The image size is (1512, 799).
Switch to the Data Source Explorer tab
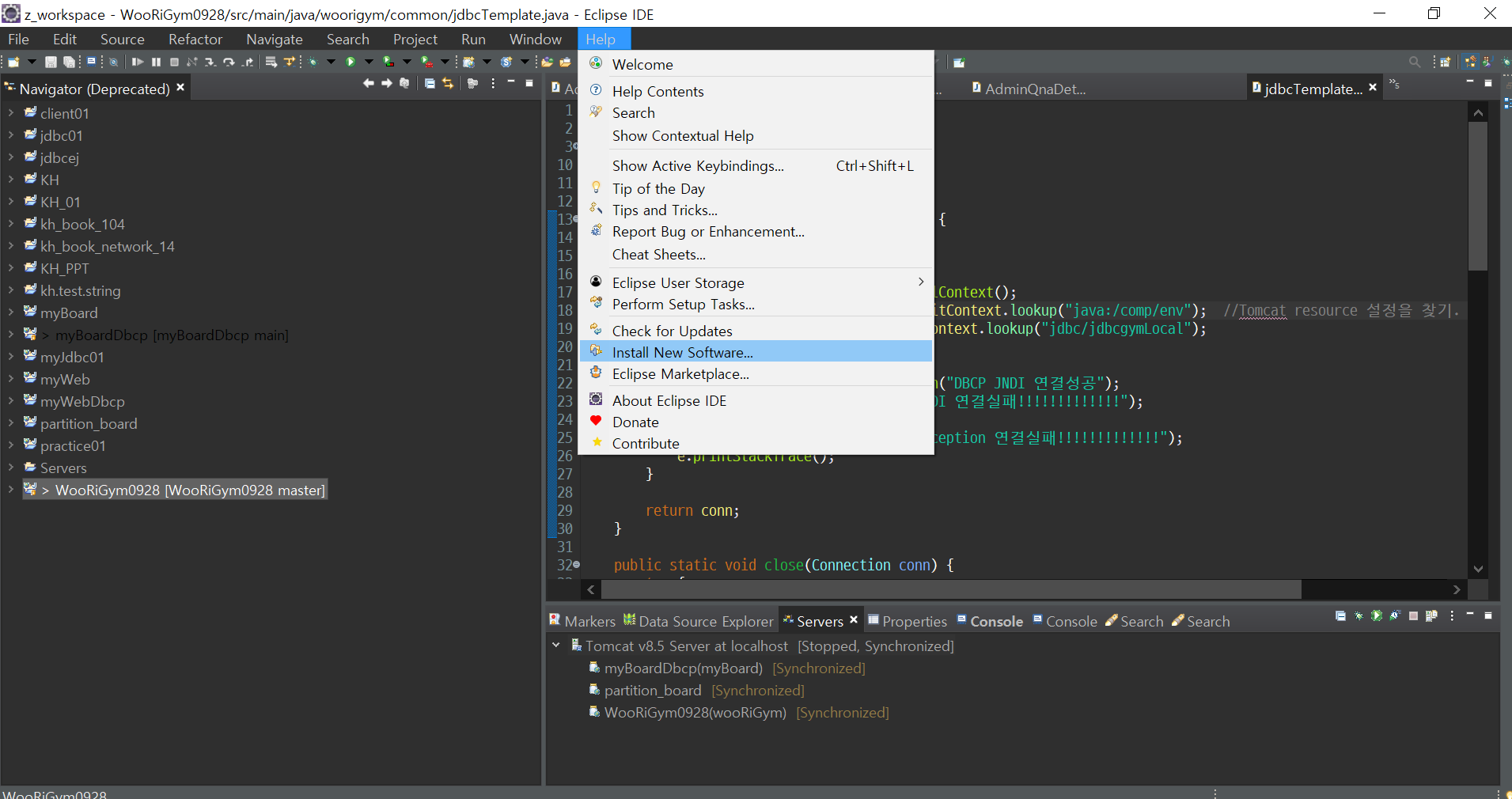click(x=698, y=621)
